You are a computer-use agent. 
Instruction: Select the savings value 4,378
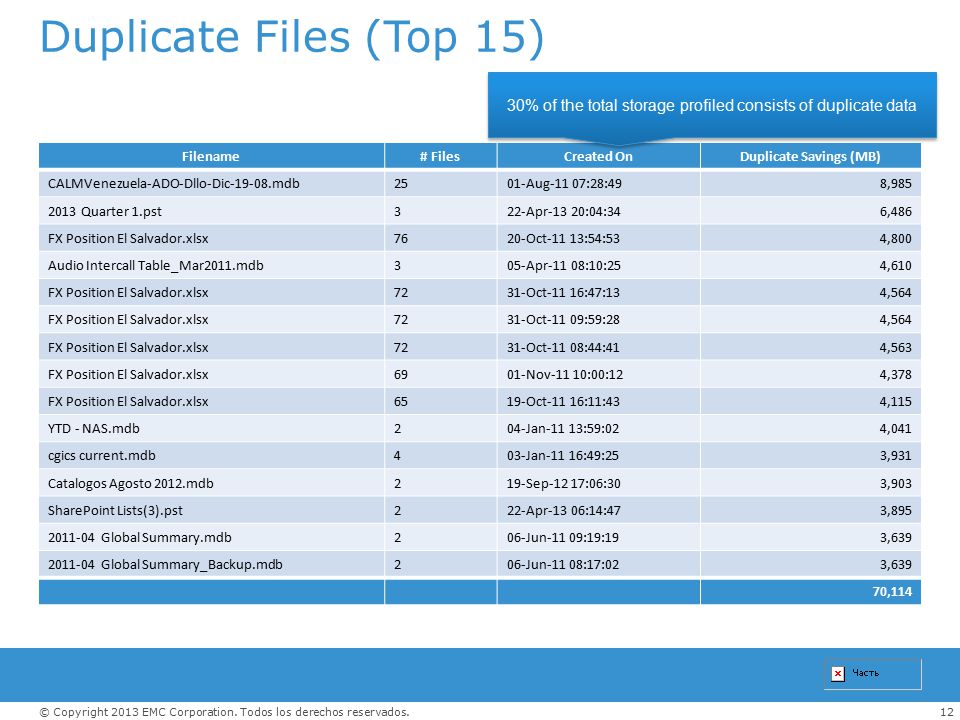click(896, 374)
